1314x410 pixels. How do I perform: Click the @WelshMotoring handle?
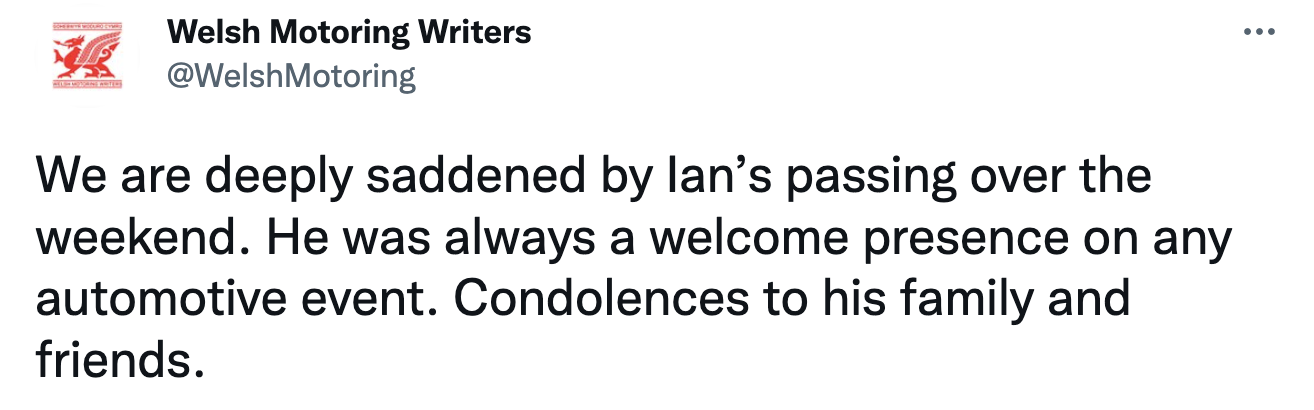pyautogui.click(x=291, y=76)
